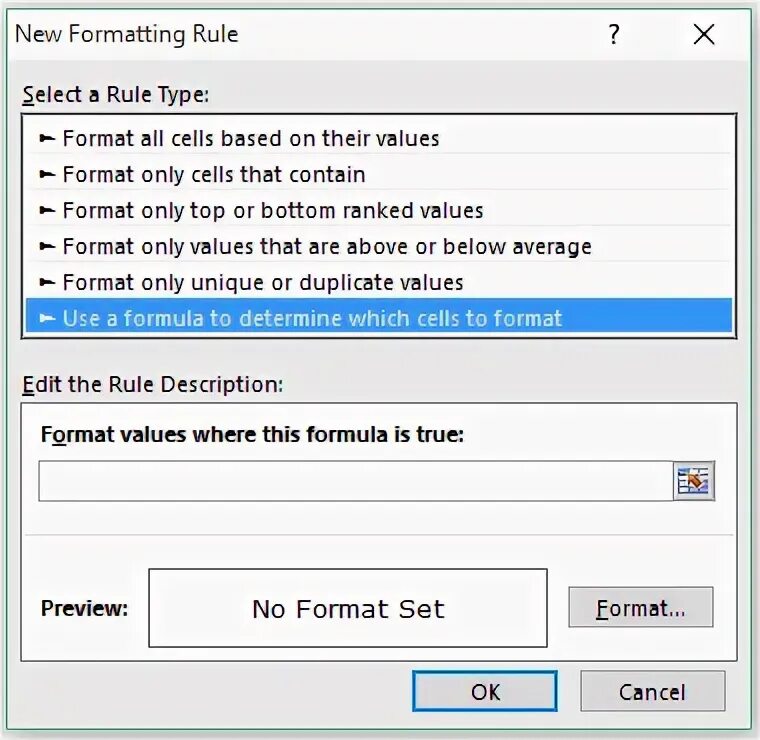760x740 pixels.
Task: Click arrow bullet beside 'unique or duplicate values'
Action: 47,283
